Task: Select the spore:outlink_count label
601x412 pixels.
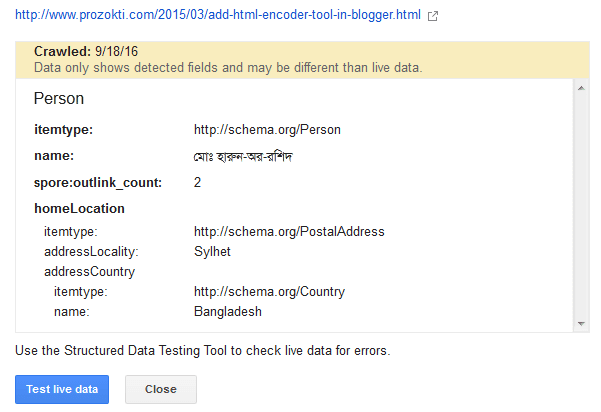Action: click(x=98, y=182)
